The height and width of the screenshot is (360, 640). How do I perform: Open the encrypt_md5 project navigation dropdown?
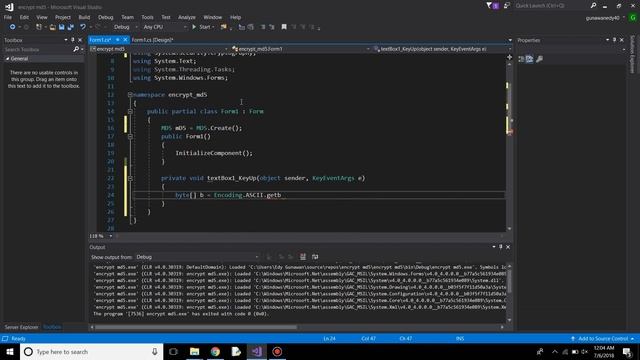[159, 49]
